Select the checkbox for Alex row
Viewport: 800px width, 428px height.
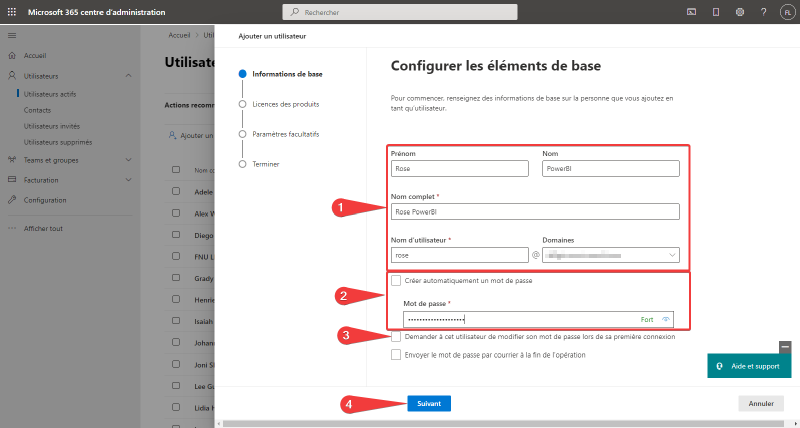click(176, 213)
